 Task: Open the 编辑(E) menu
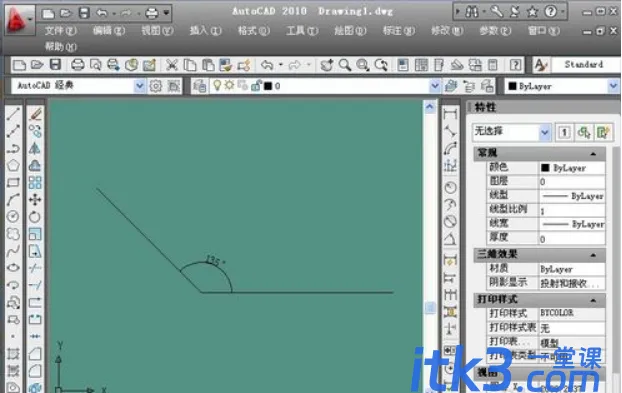(109, 31)
